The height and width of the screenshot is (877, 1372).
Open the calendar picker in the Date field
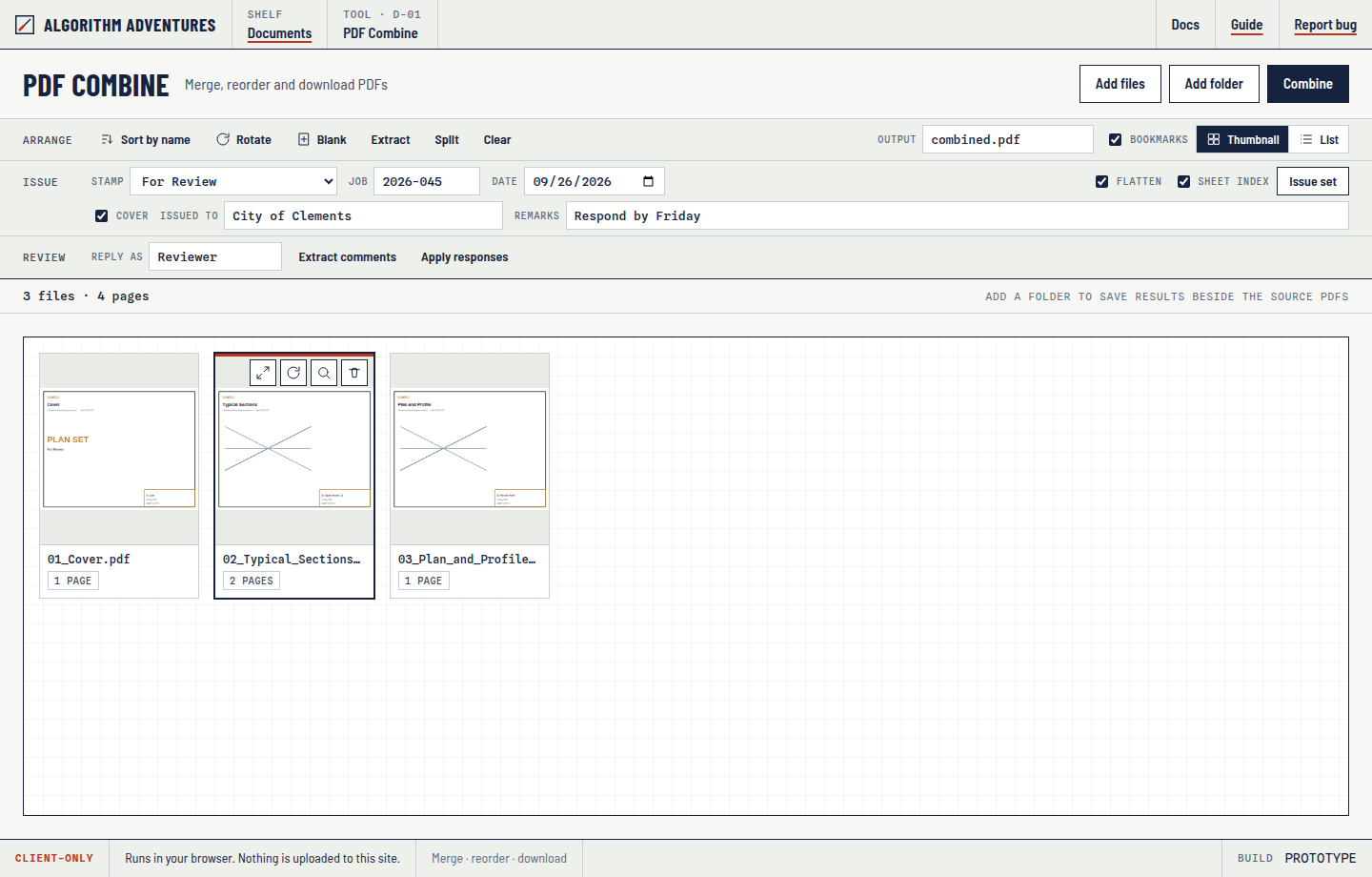(649, 181)
